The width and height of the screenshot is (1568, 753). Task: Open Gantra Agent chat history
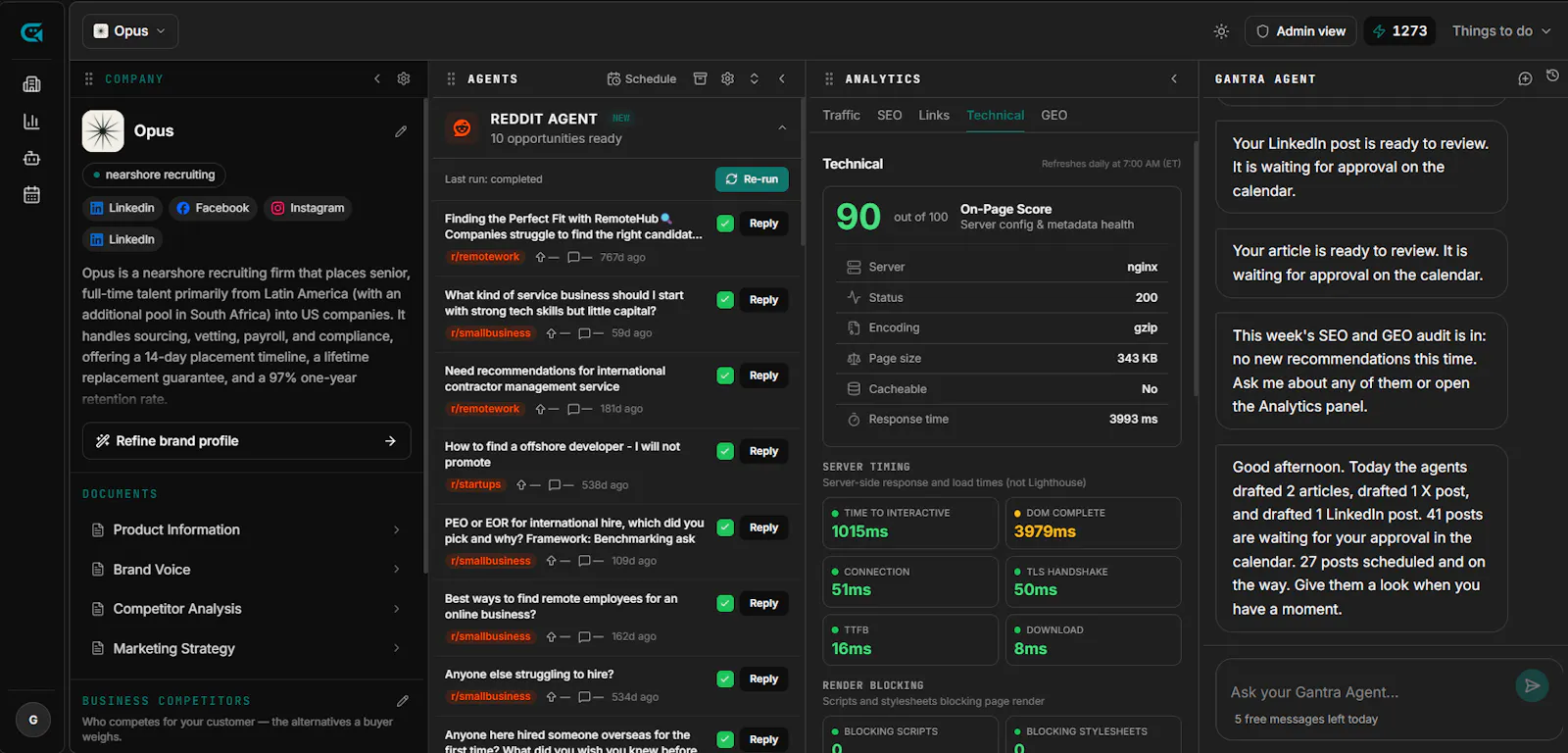[1552, 75]
